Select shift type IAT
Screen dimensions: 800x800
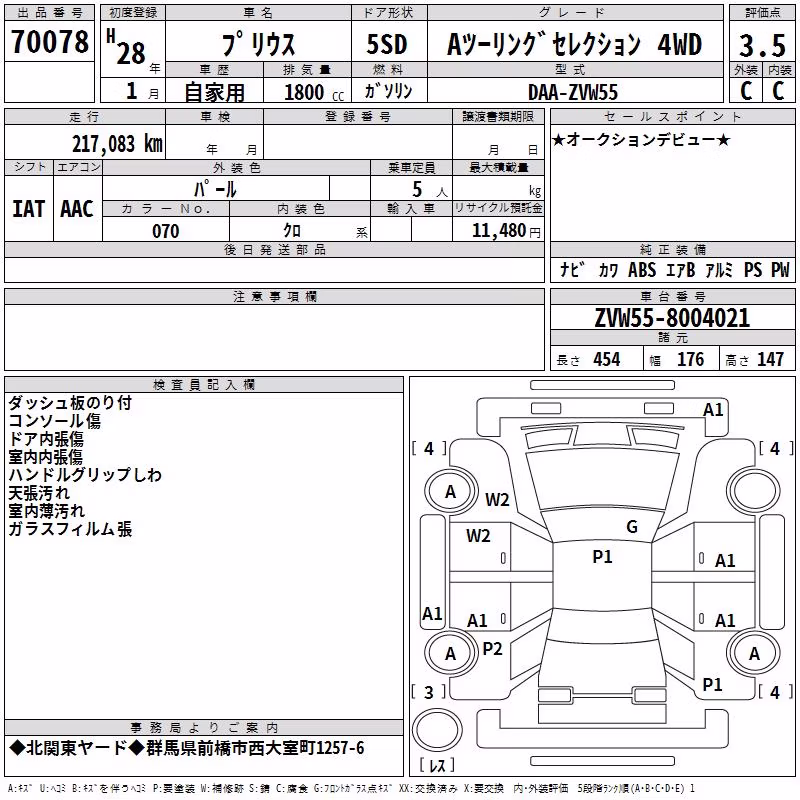pos(29,209)
